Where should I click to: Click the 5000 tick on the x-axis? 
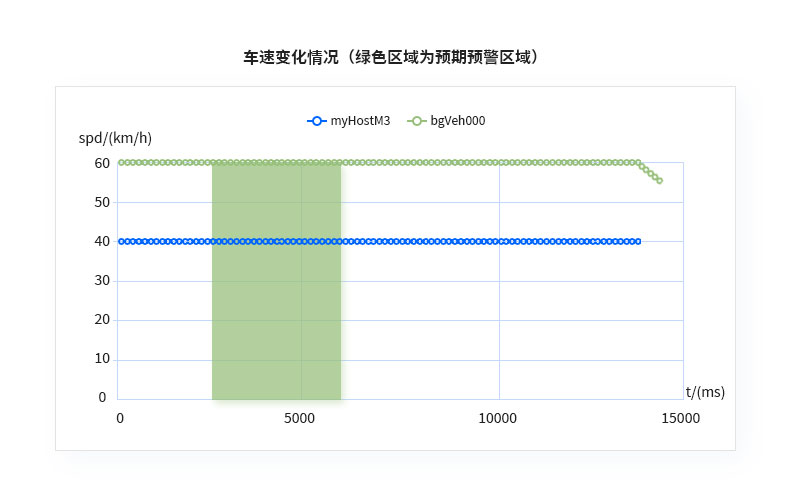point(300,418)
